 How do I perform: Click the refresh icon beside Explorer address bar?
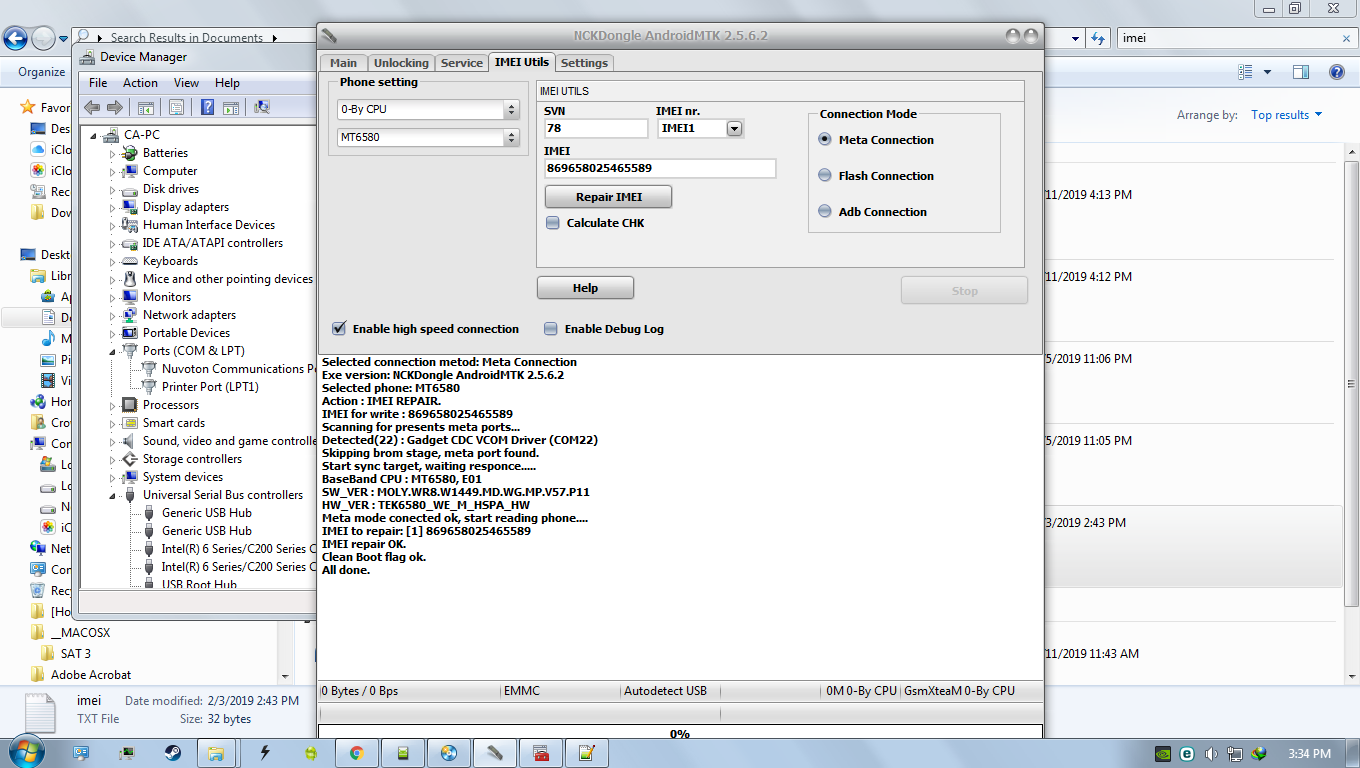click(x=1099, y=38)
